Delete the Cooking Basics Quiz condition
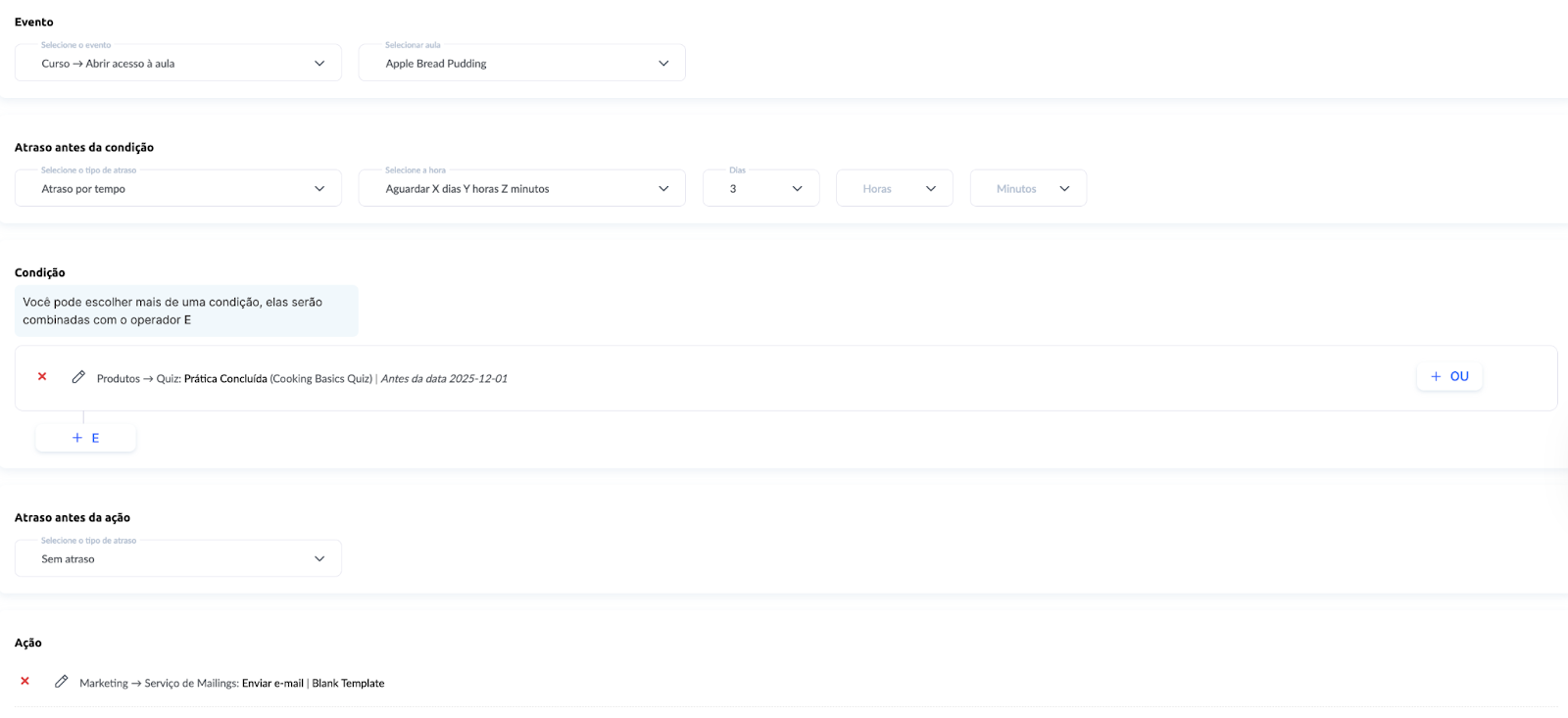Screen dimensions: 1568x718 tap(42, 377)
